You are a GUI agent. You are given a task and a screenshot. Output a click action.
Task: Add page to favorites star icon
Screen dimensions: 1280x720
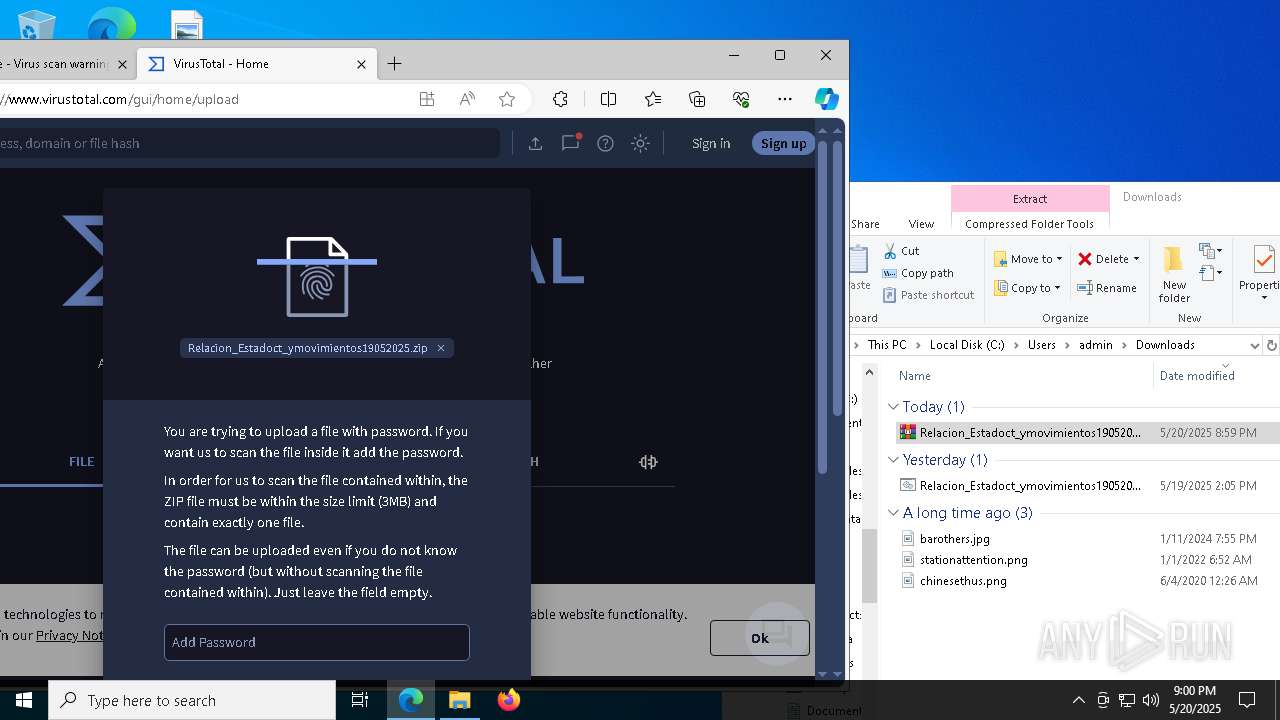pyautogui.click(x=507, y=99)
